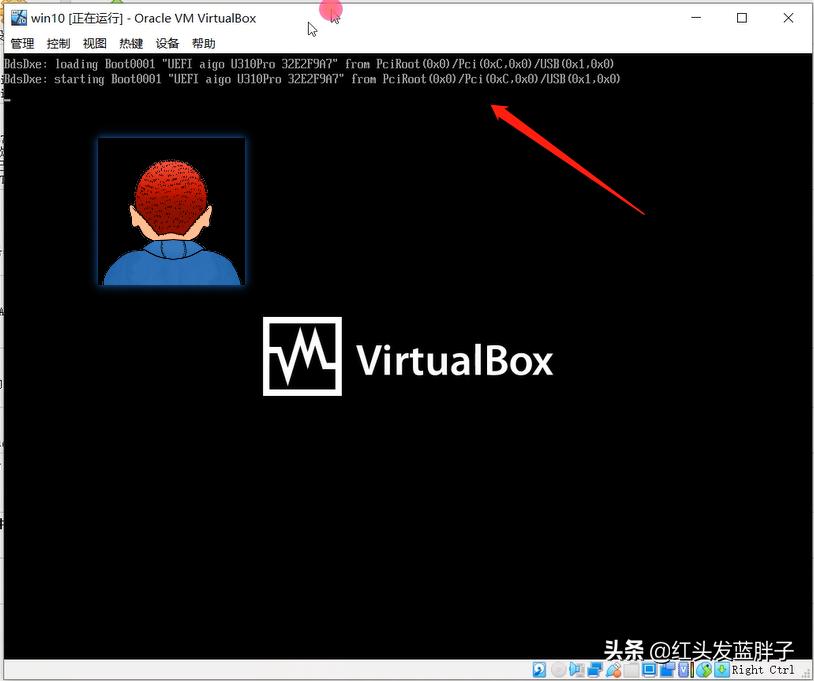Click the V-chip virtualization features icon
The width and height of the screenshot is (814, 681).
tap(682, 670)
